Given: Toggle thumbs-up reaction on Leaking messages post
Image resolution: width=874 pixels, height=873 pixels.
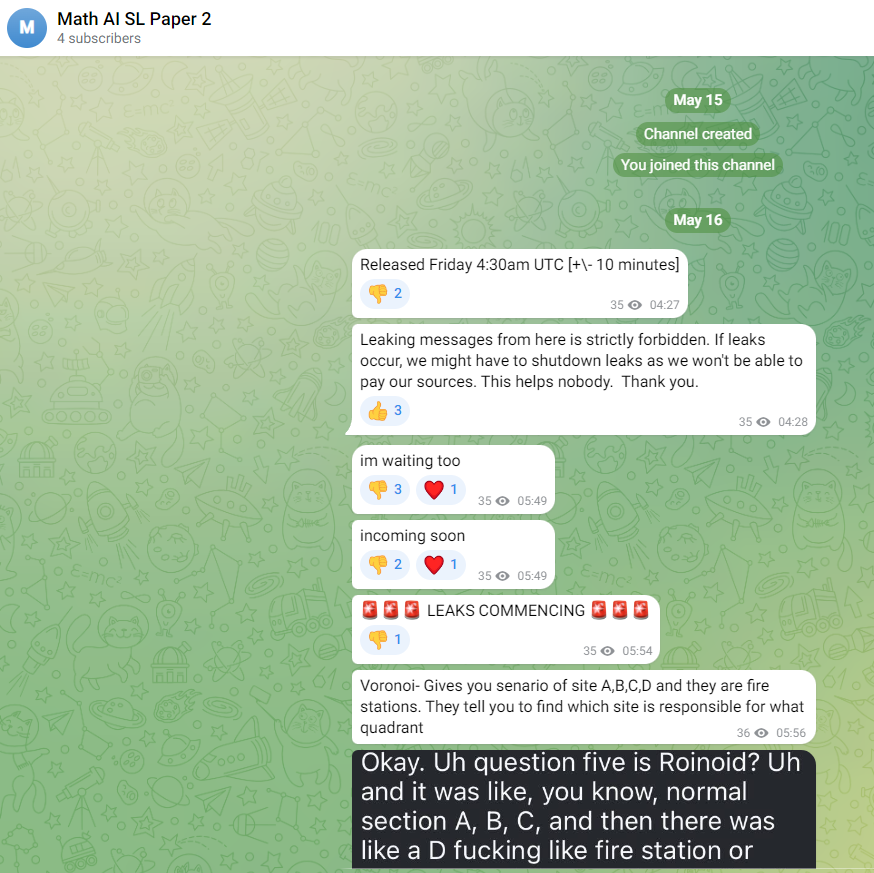Looking at the screenshot, I should click(385, 411).
